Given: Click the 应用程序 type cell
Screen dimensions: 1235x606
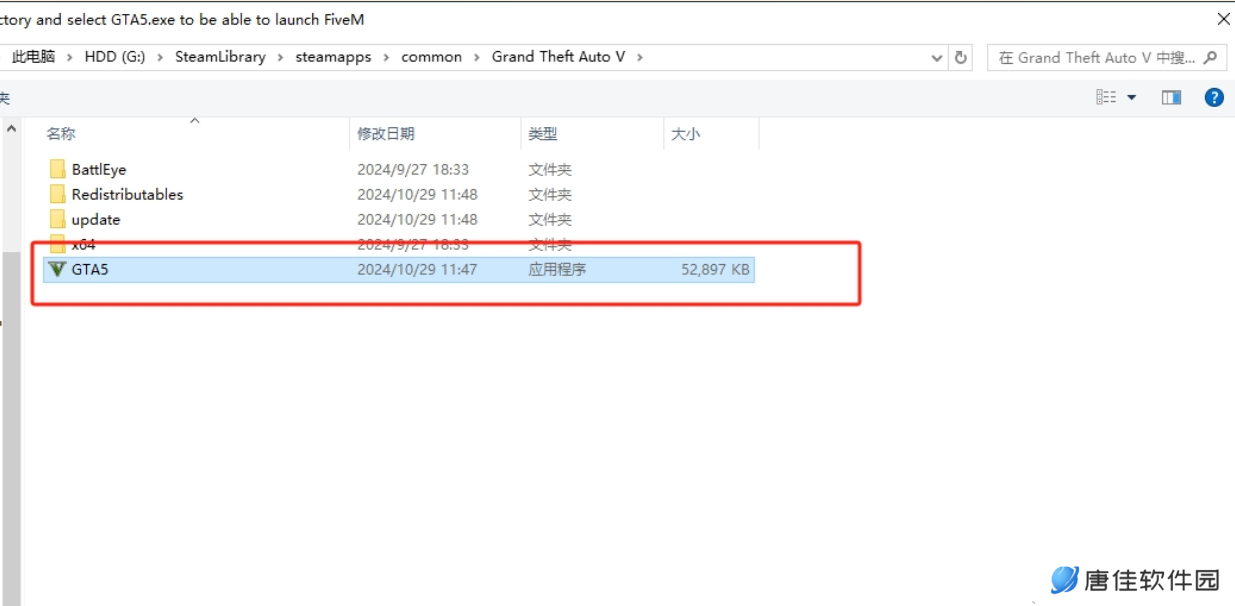Looking at the screenshot, I should pos(557,269).
